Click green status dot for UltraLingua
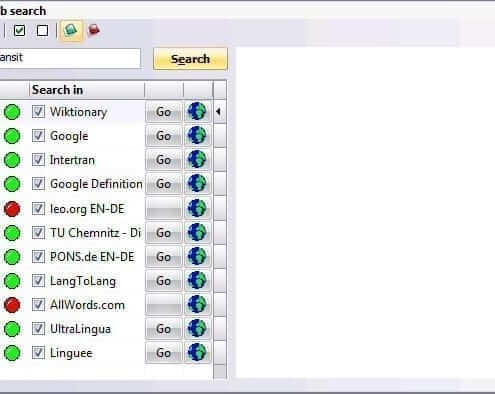This screenshot has width=495, height=394. click(12, 329)
